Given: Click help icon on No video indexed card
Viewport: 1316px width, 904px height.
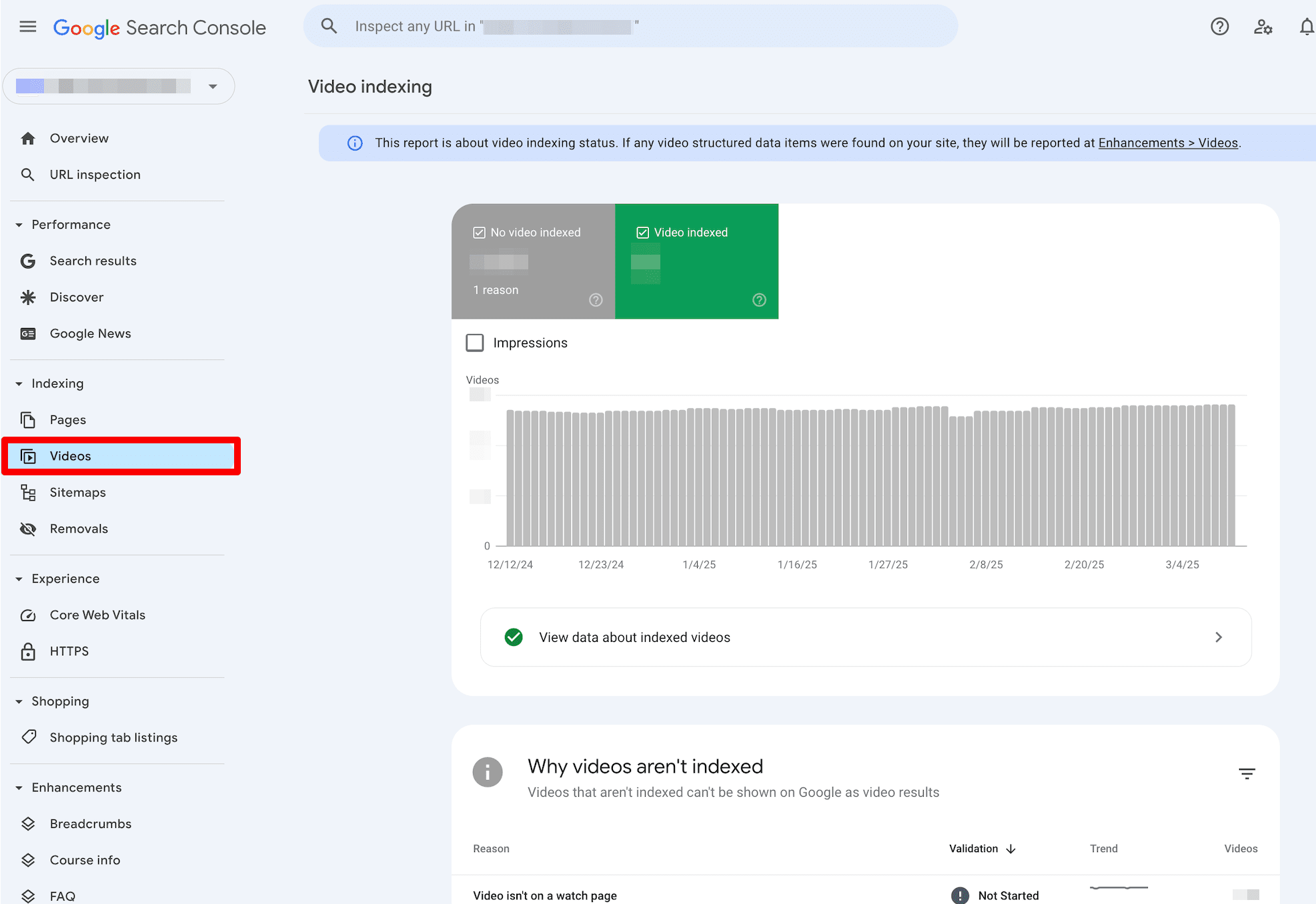Looking at the screenshot, I should tap(596, 300).
